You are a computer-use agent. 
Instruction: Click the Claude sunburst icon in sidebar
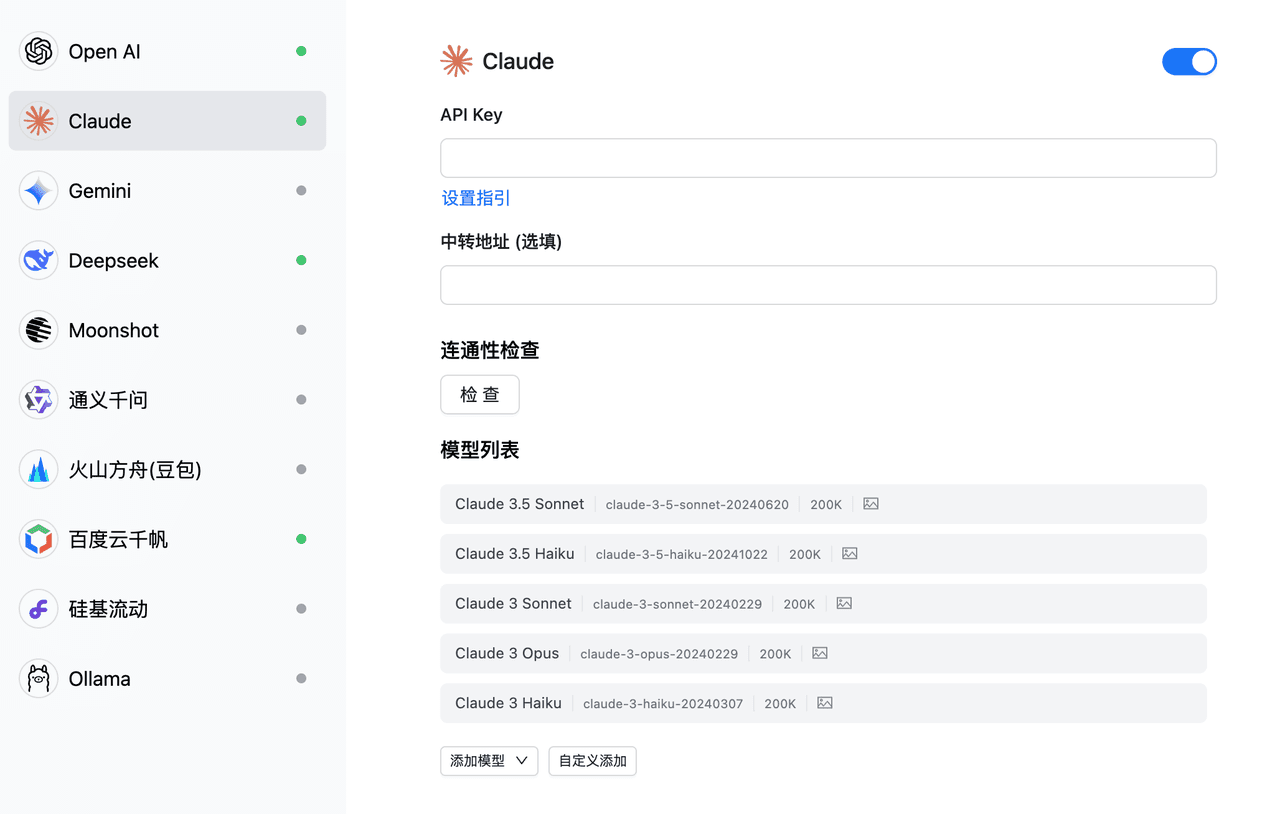click(38, 121)
